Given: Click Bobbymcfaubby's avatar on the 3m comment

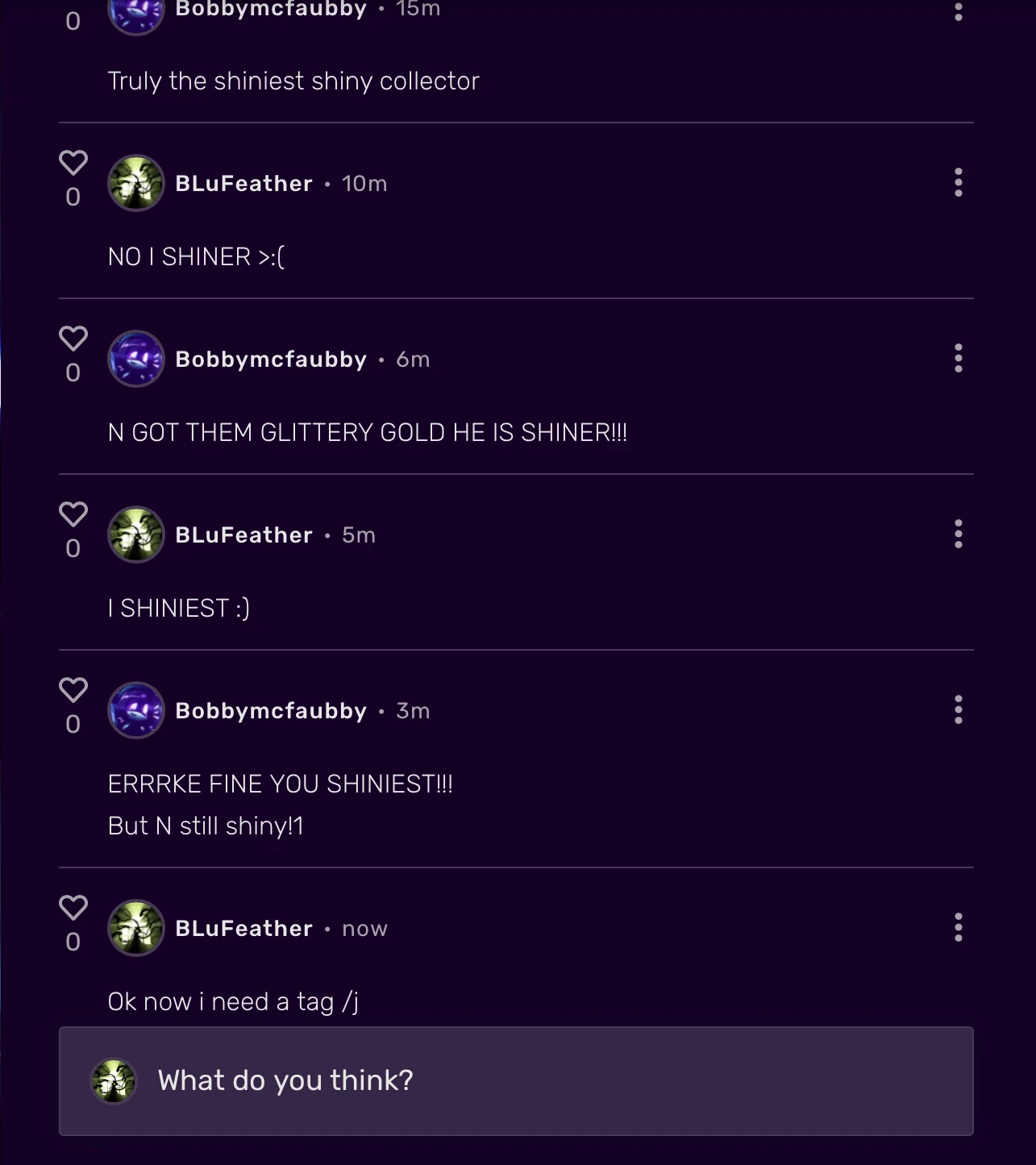Looking at the screenshot, I should point(136,710).
